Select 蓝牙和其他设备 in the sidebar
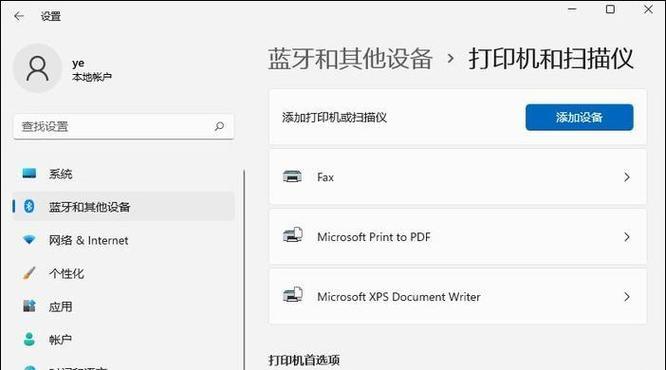This screenshot has height=370, width=666. pyautogui.click(x=123, y=206)
